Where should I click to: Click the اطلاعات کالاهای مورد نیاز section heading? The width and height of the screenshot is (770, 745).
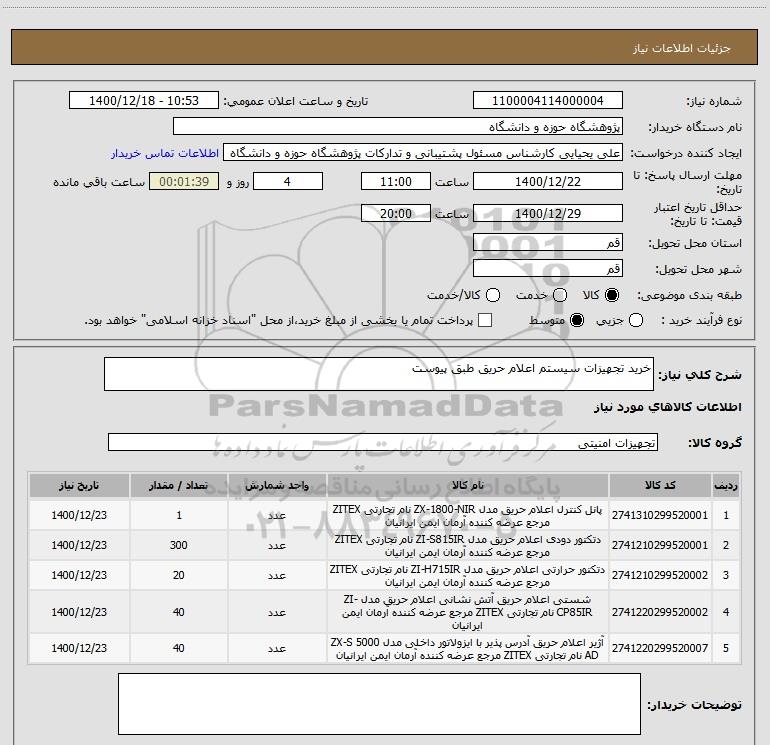[x=667, y=407]
